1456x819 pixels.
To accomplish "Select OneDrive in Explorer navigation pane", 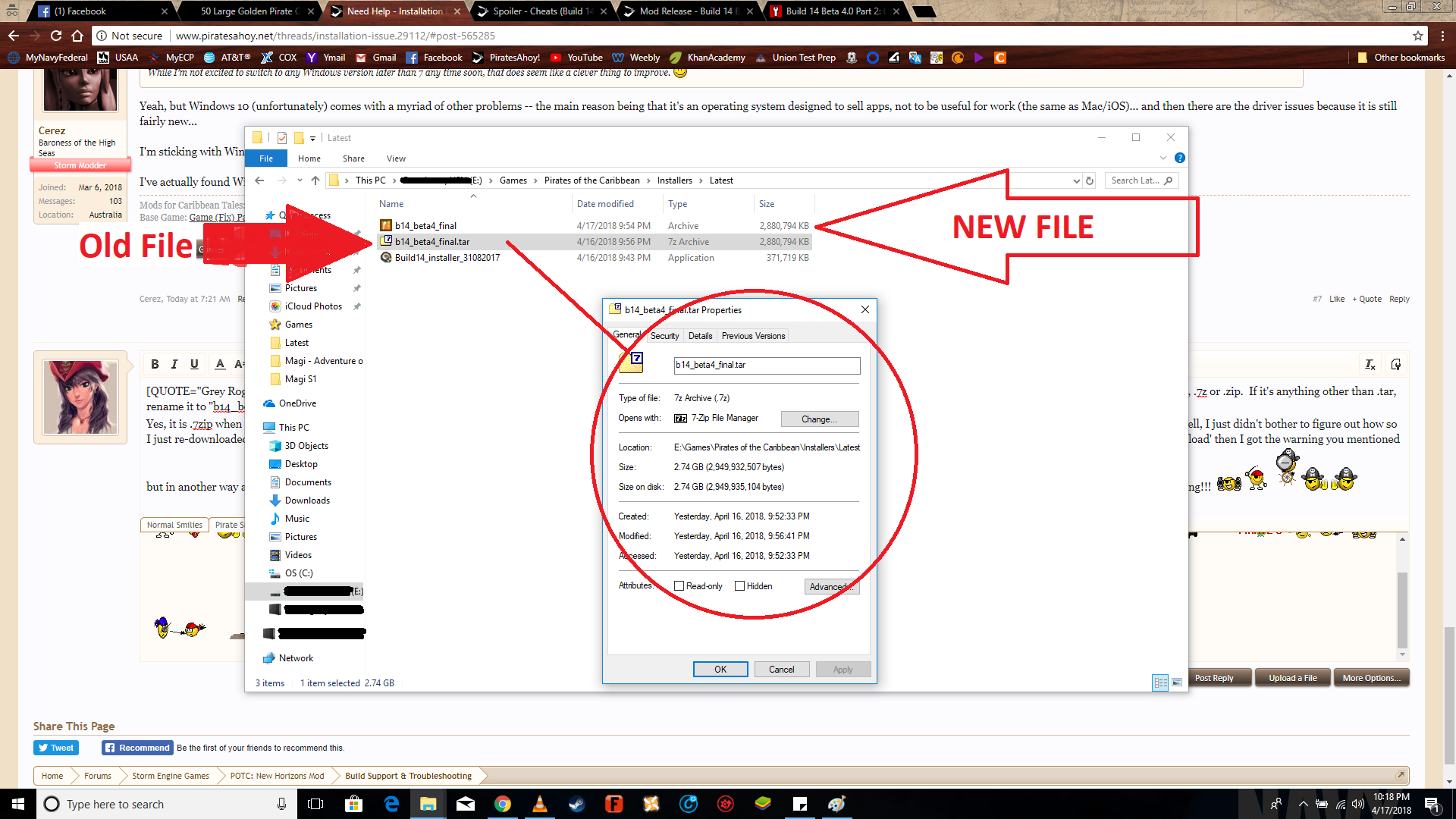I will coord(297,403).
